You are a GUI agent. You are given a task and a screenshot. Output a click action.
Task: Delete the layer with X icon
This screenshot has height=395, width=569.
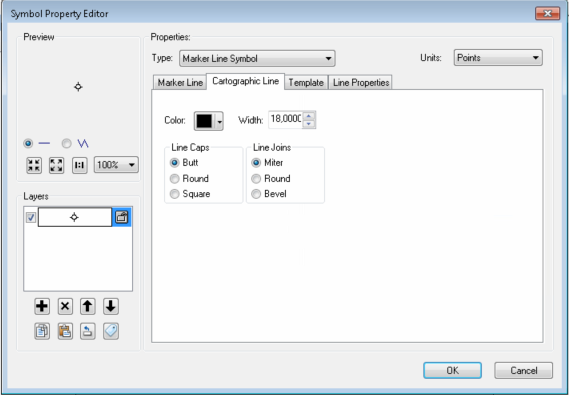click(65, 306)
